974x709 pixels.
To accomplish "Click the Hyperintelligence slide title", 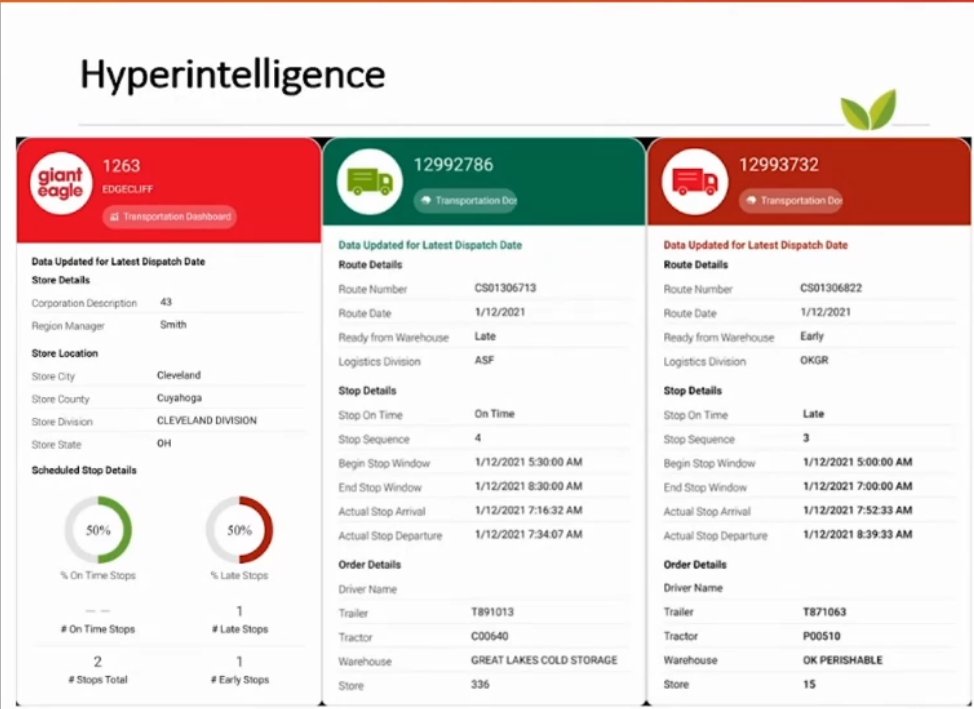I will [x=233, y=75].
